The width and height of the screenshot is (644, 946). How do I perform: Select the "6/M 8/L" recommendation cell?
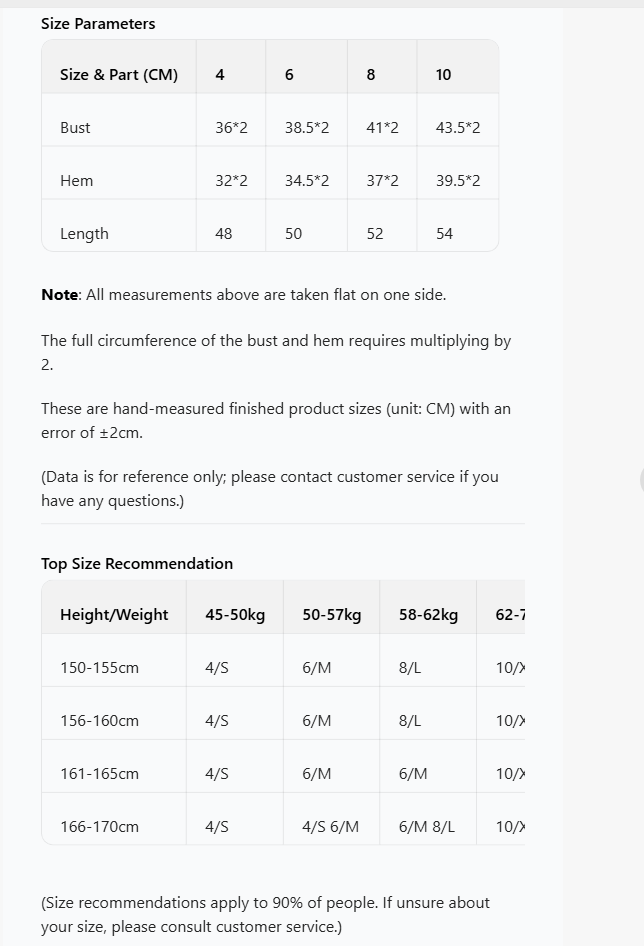tap(427, 826)
